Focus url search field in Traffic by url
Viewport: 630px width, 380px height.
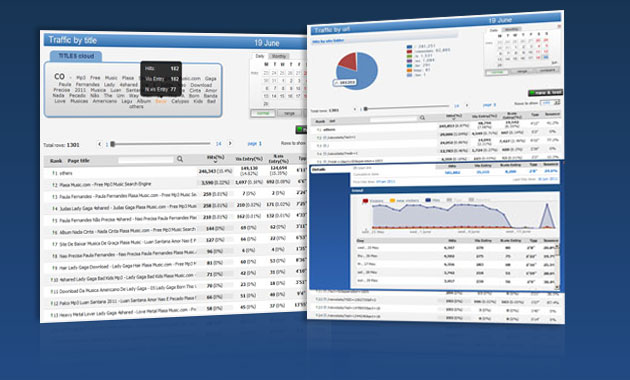coord(394,119)
